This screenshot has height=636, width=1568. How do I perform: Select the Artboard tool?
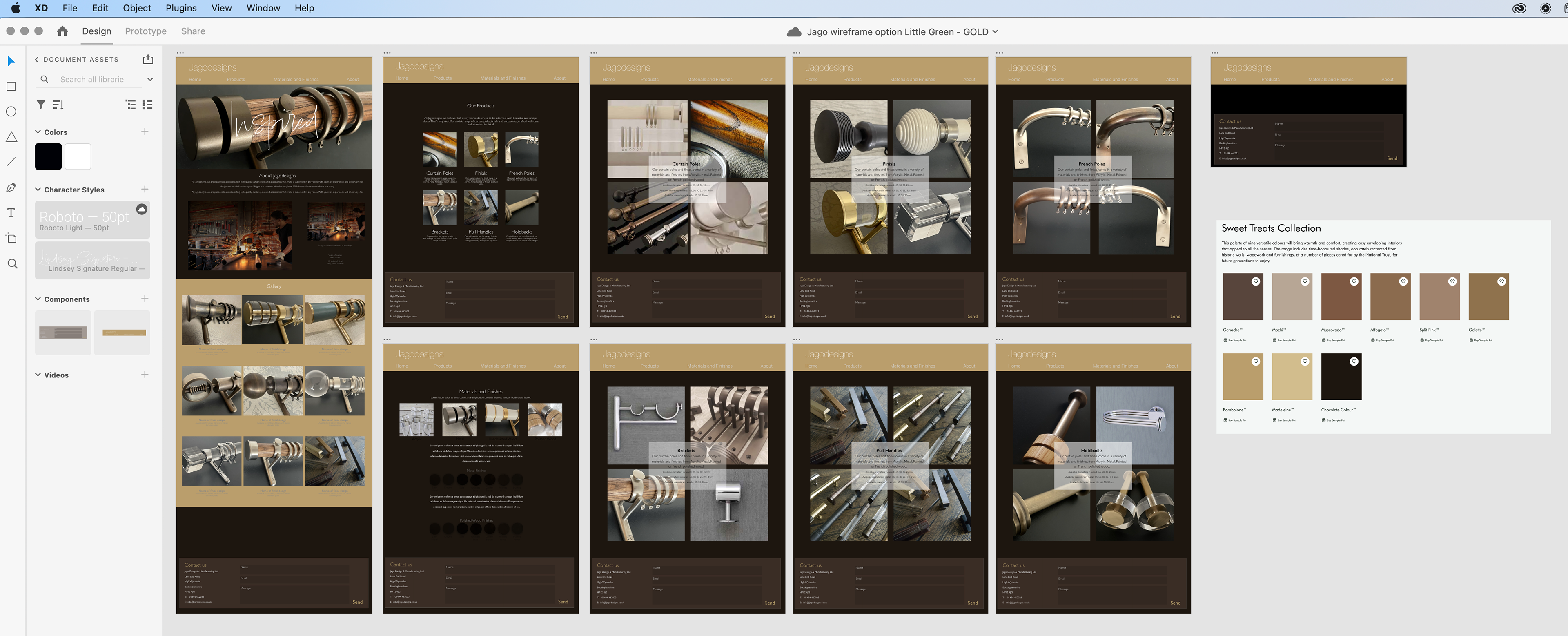pos(11,238)
